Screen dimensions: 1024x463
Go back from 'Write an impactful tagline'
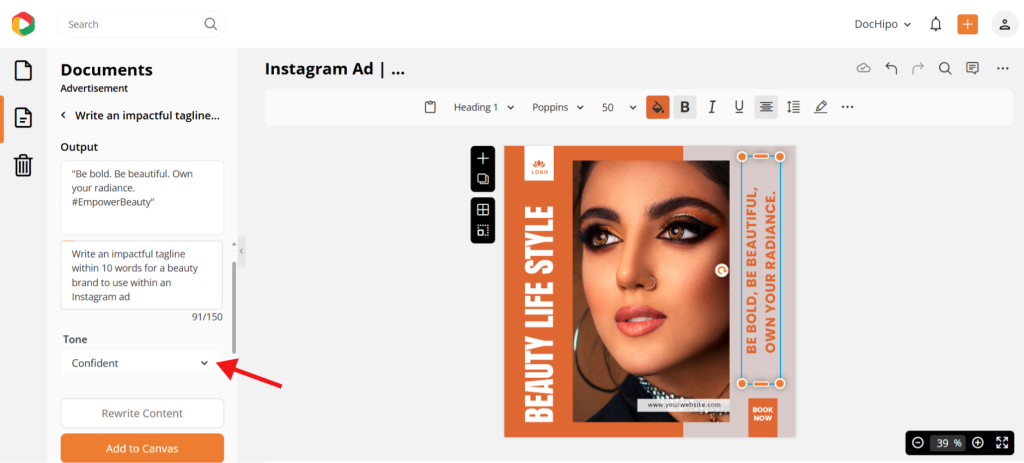click(63, 116)
